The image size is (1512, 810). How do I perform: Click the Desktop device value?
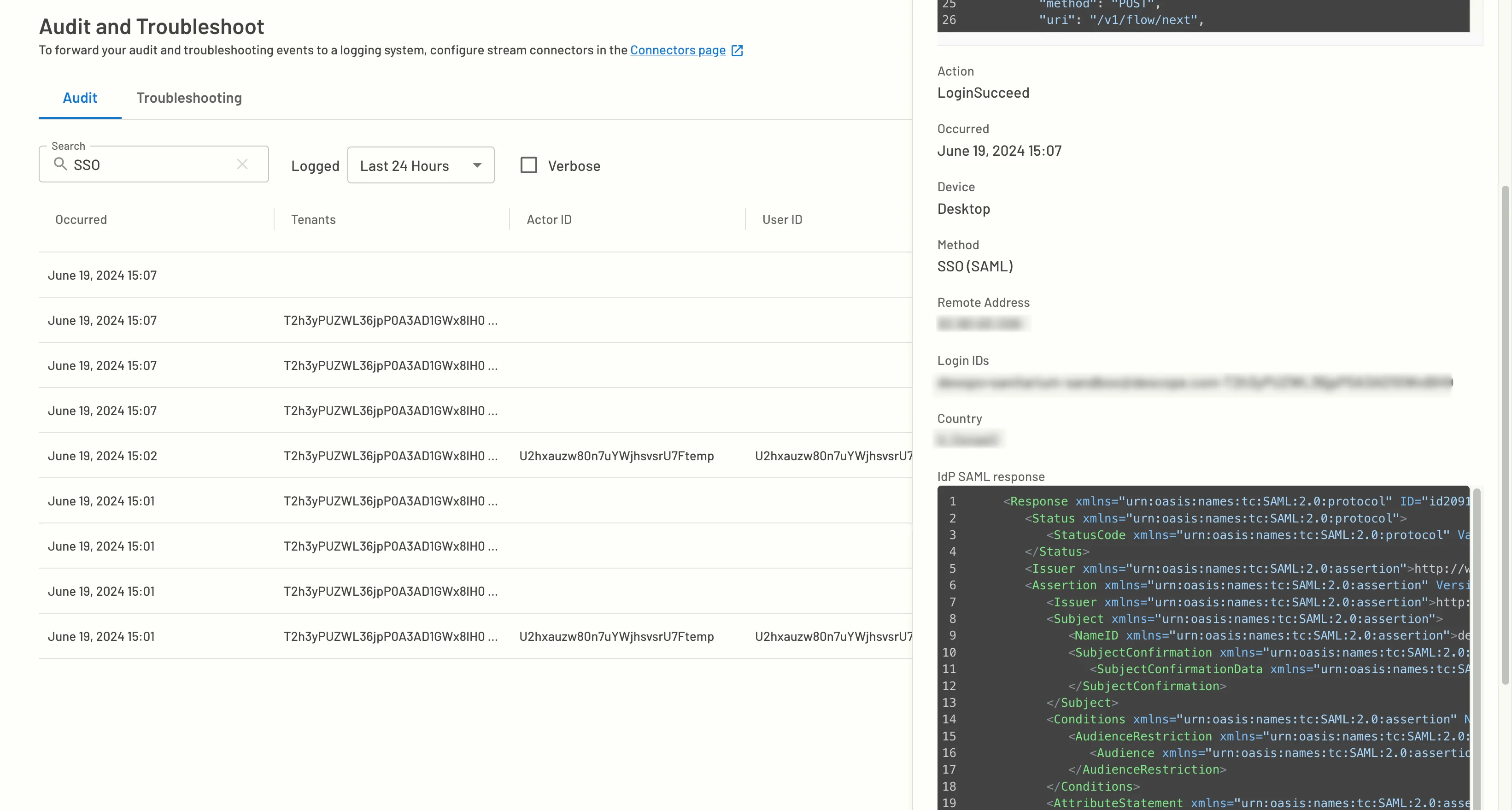pyautogui.click(x=963, y=209)
